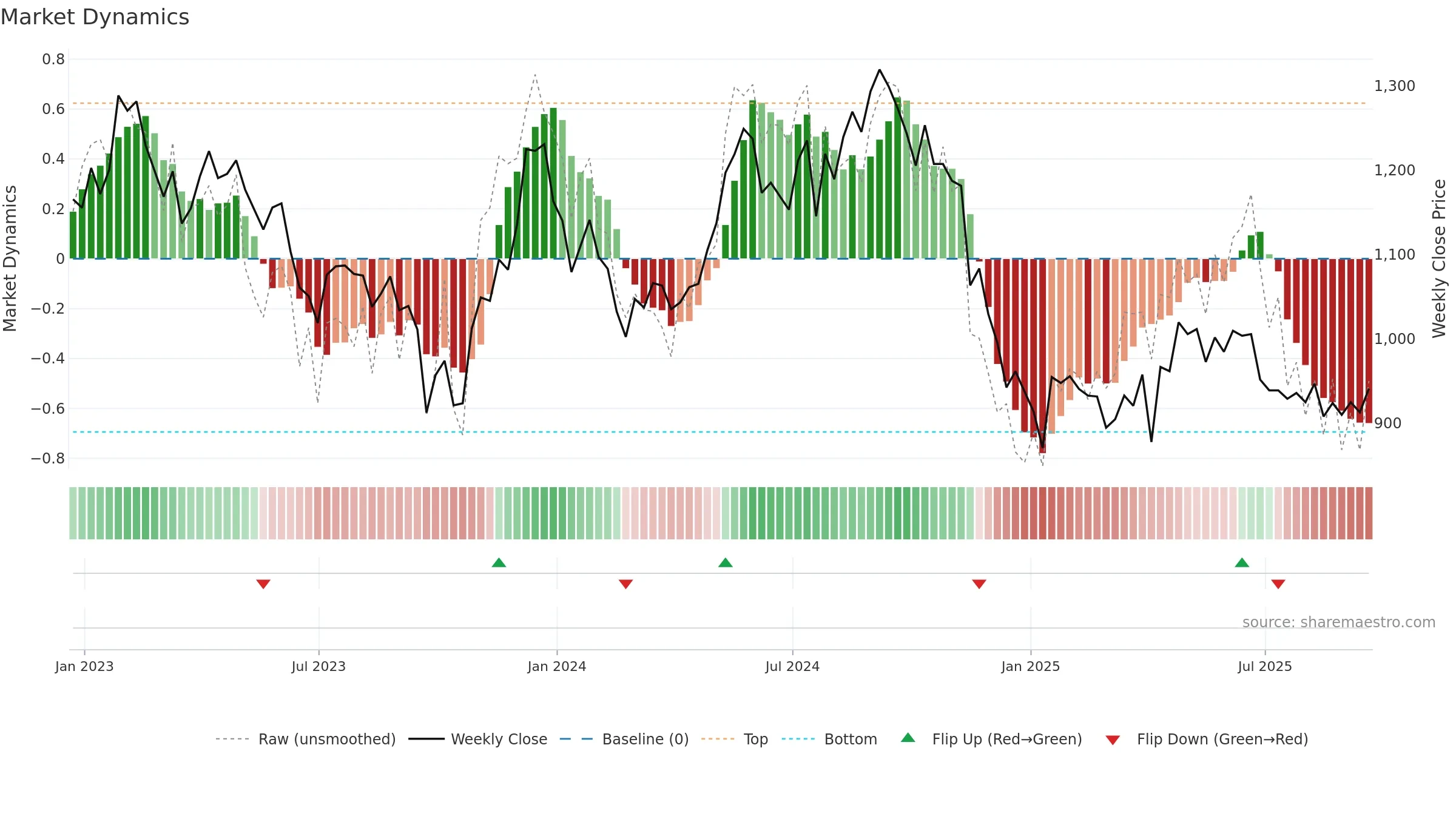Click the Jan 2024 x-axis label
Viewport: 1456px width, 819px height.
click(x=557, y=666)
